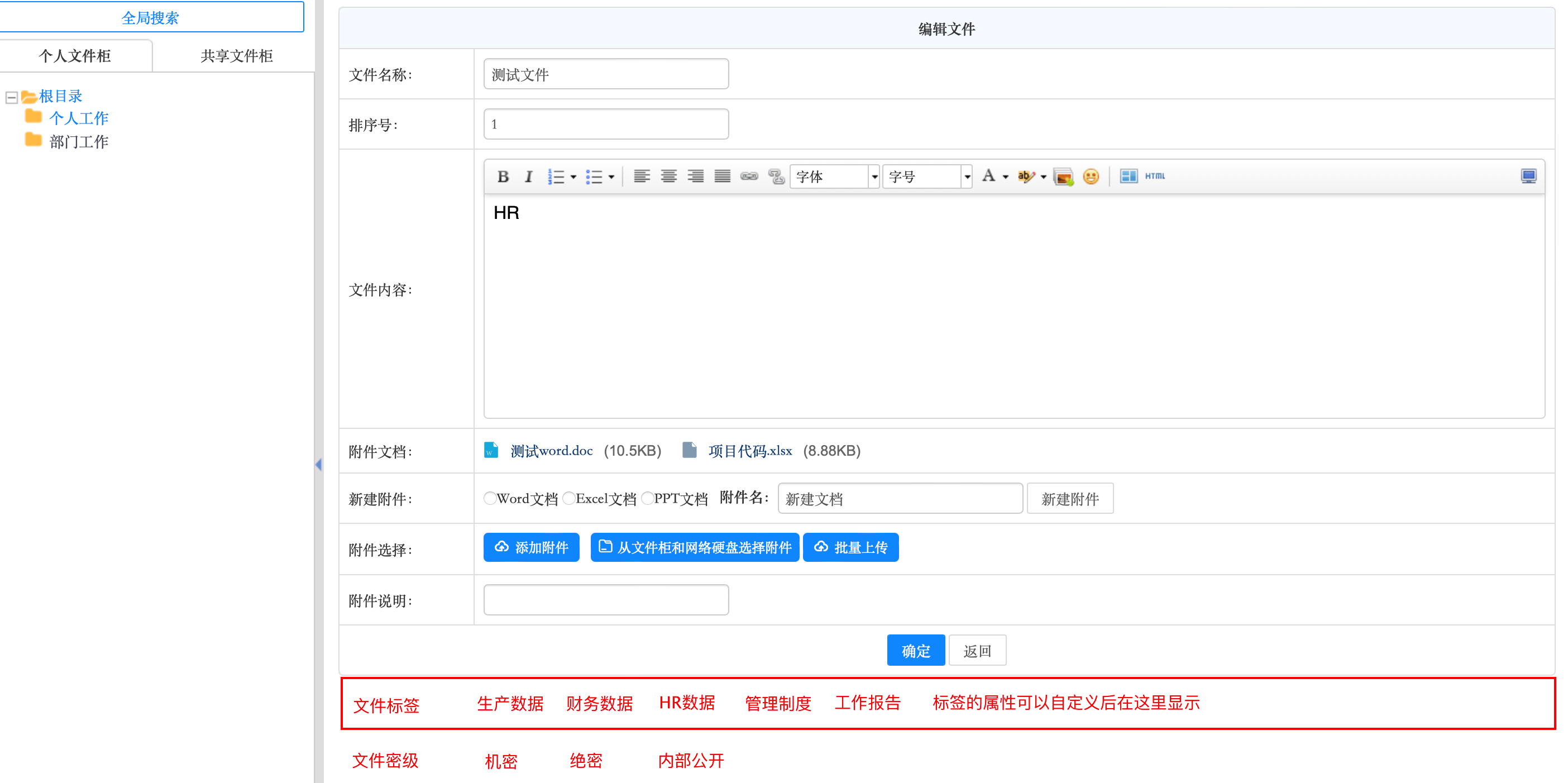The height and width of the screenshot is (783, 1568).
Task: Click the 部门工作 folder icon
Action: point(34,140)
